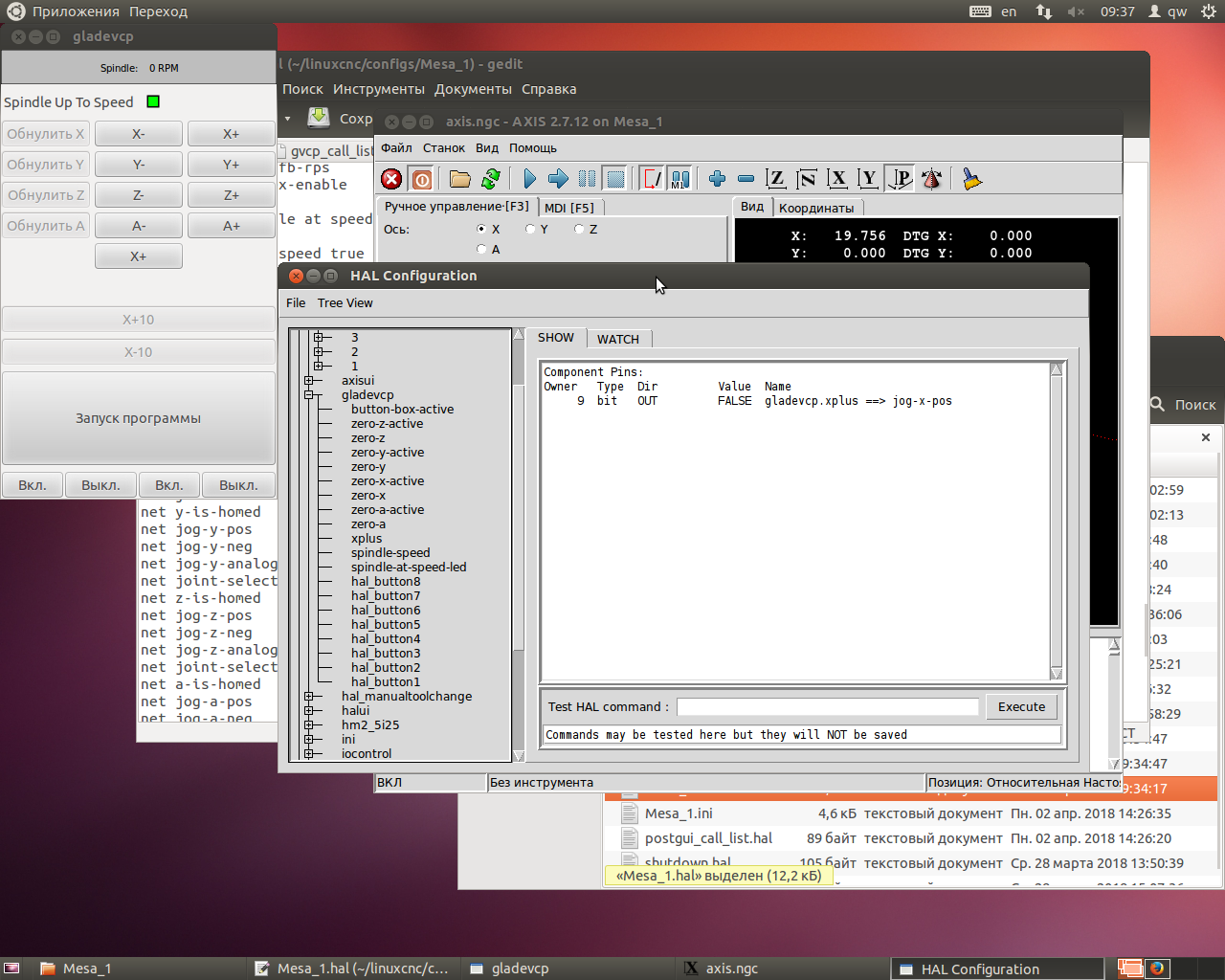Click the Запуск программы button
1225x980 pixels.
pyautogui.click(x=139, y=418)
